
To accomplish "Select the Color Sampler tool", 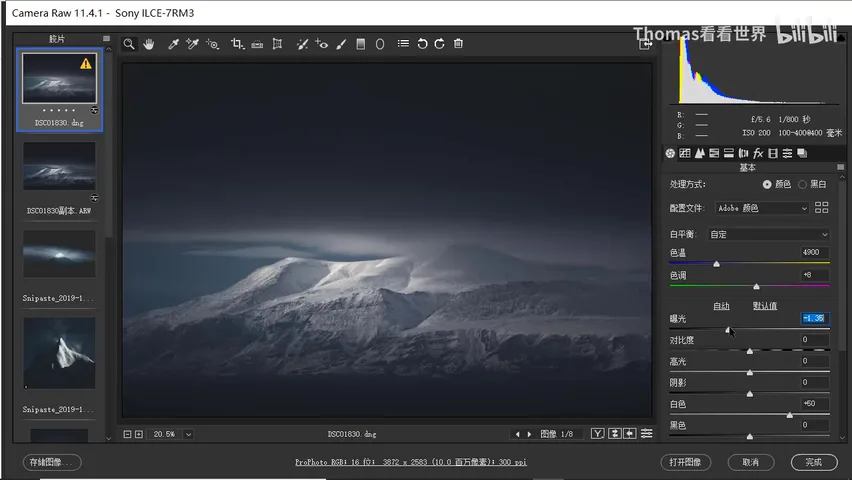I will (x=192, y=44).
